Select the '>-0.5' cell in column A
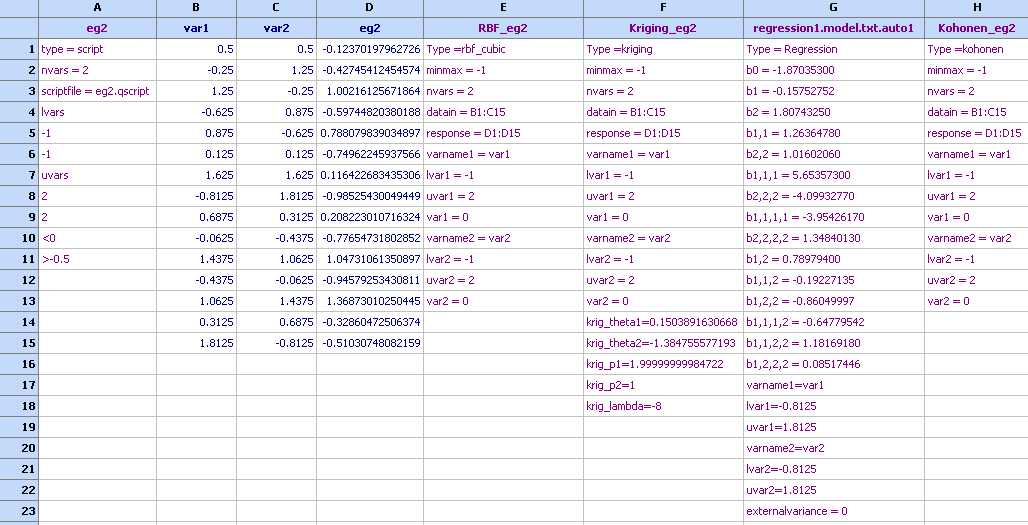This screenshot has width=1028, height=525. click(97, 259)
